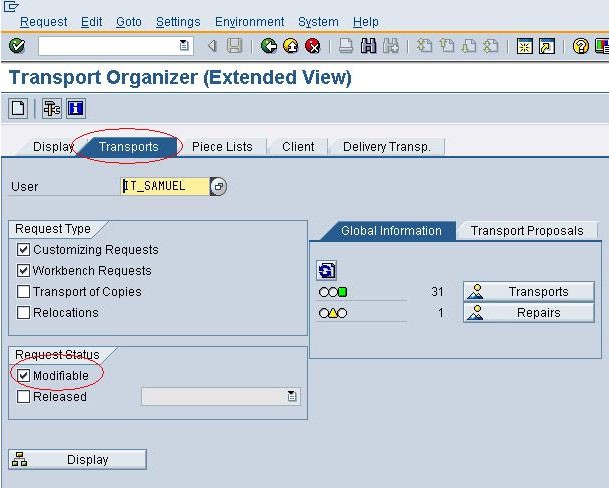Click the Refresh icon in Global Information
Screen dimensions: 609x488
[x=326, y=270]
